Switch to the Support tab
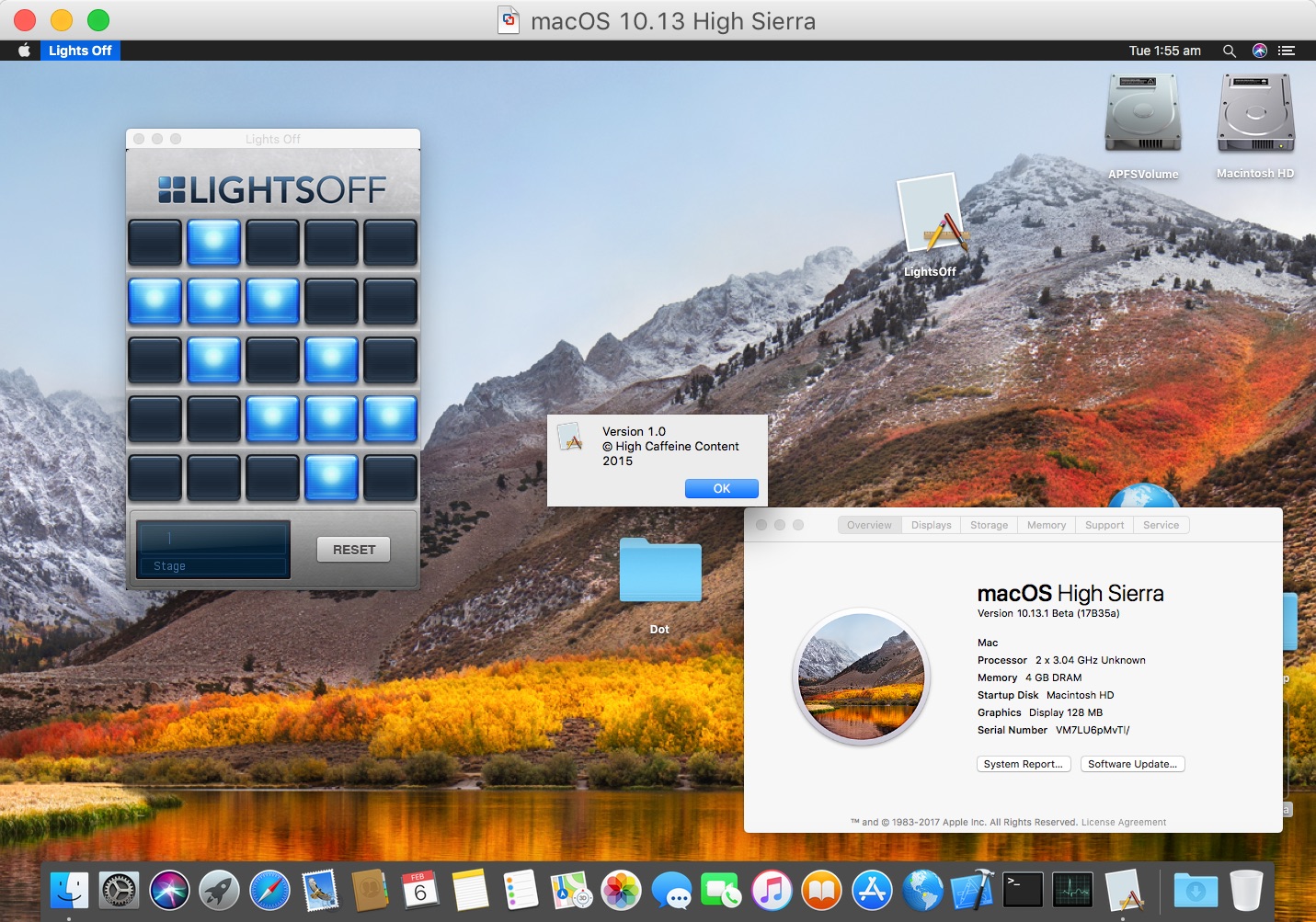 point(1104,525)
